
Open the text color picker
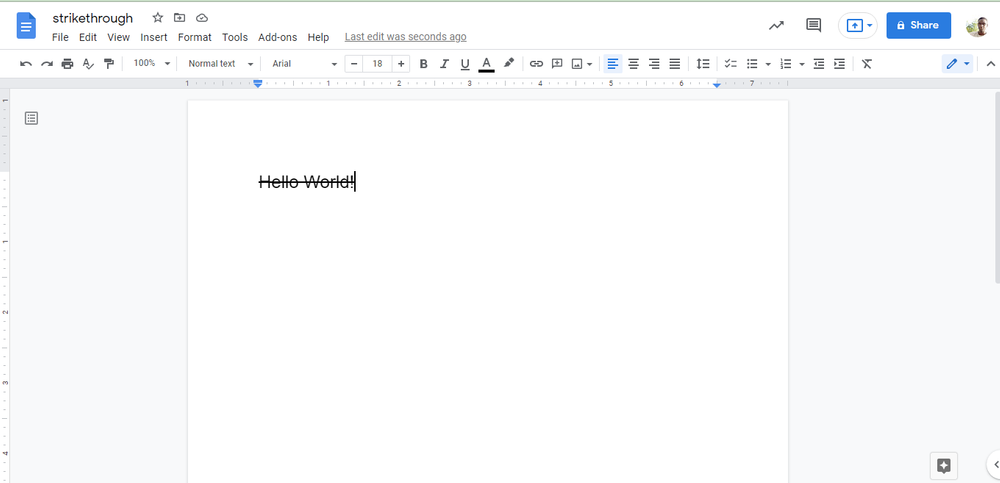point(487,64)
